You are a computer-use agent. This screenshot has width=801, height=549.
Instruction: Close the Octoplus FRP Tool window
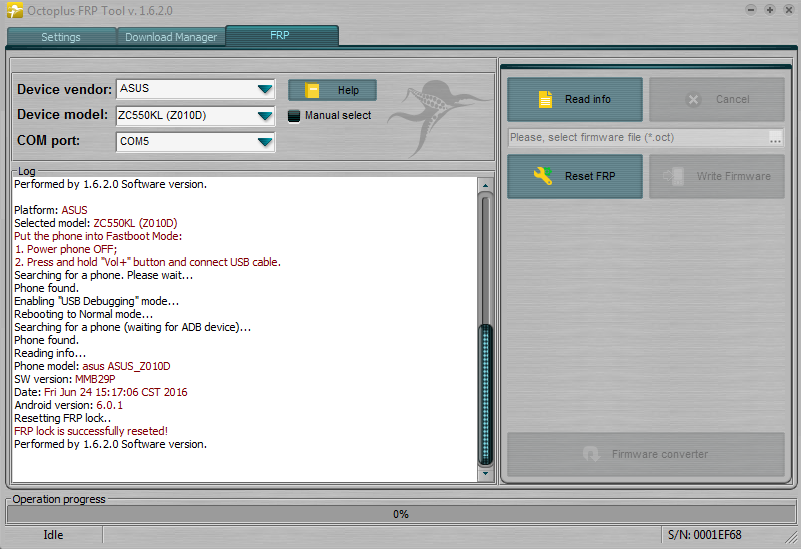[789, 10]
